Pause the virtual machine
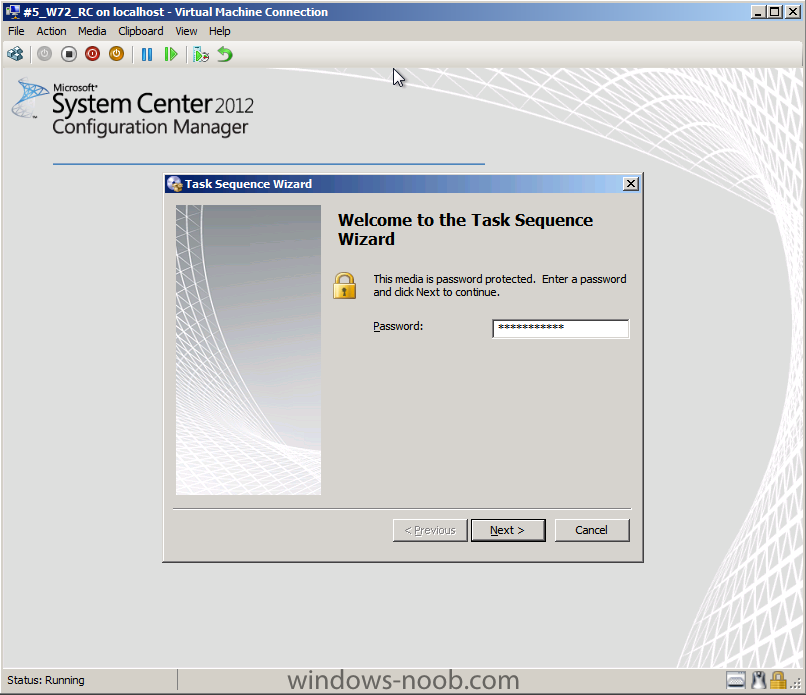Screen dimensions: 806x695 pyautogui.click(x=147, y=54)
